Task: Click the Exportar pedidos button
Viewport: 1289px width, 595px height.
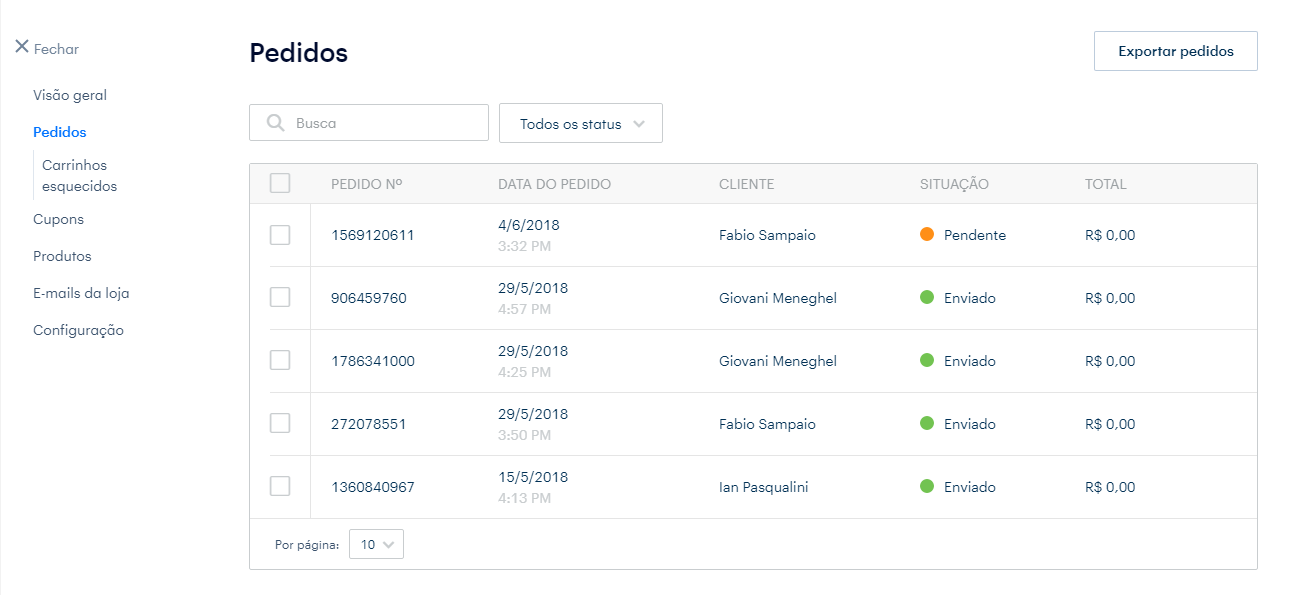Action: (1175, 51)
